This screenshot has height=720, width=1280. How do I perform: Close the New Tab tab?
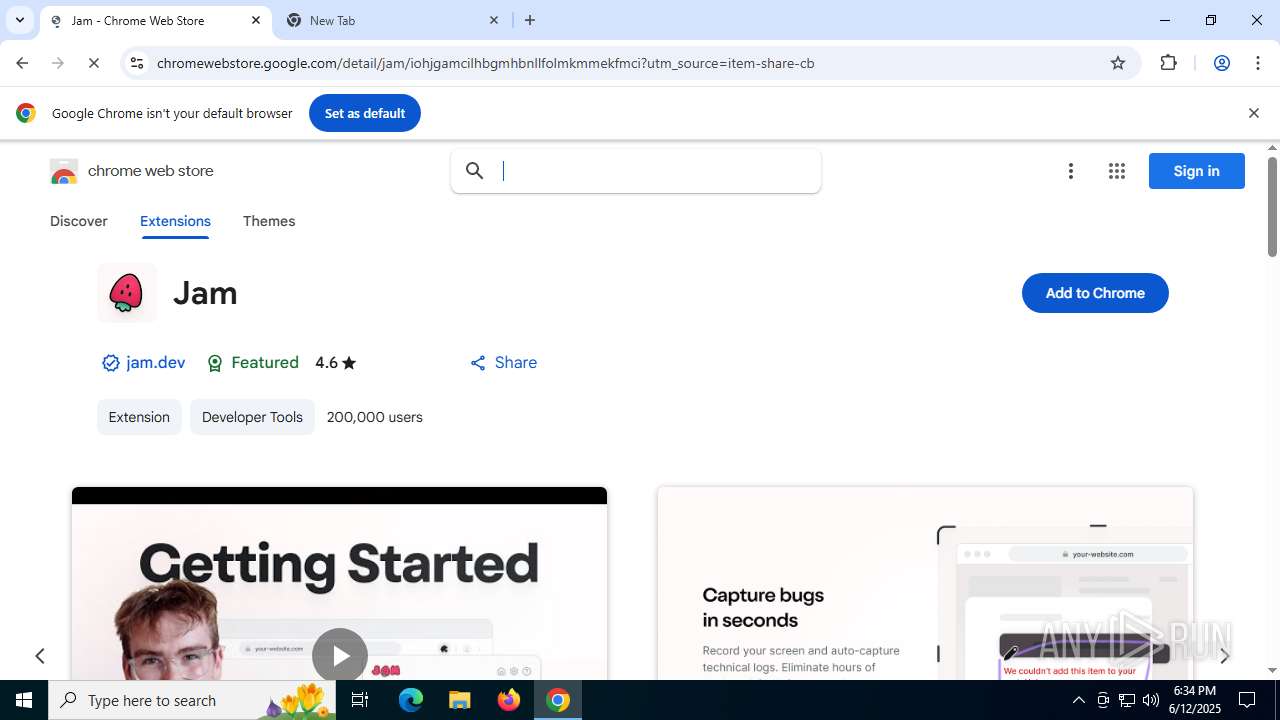point(494,20)
